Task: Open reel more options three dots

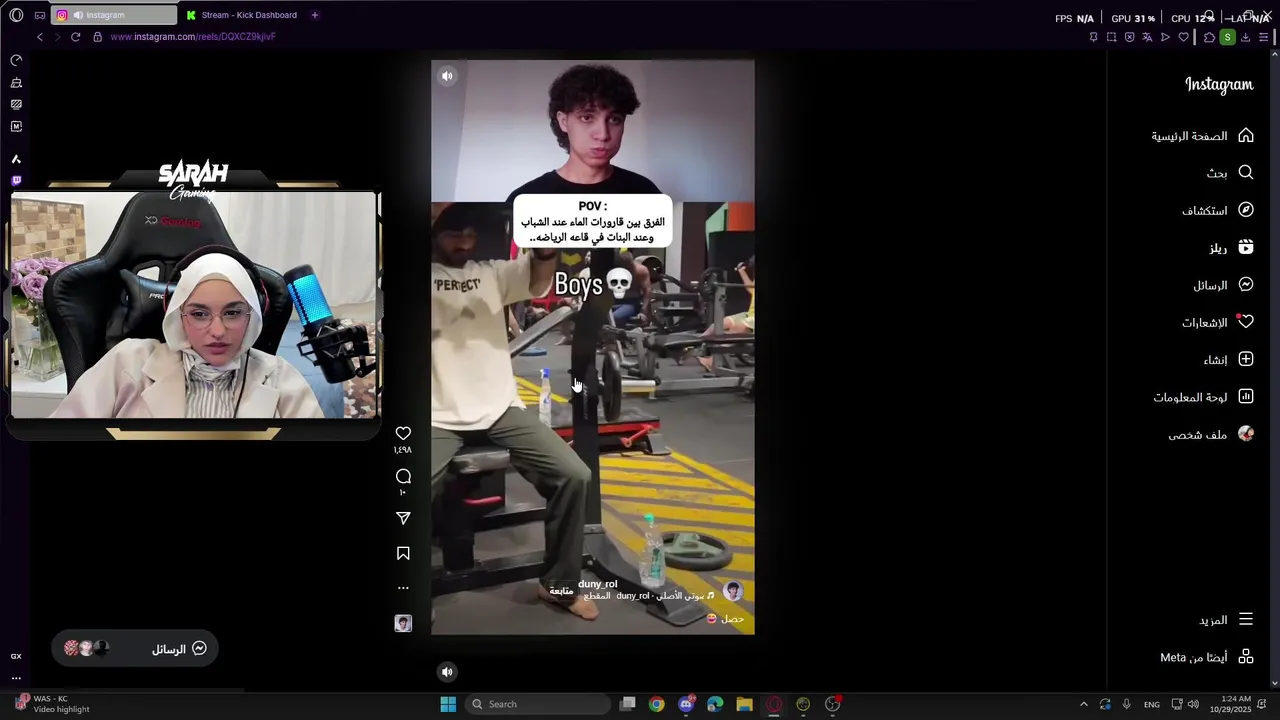Action: (403, 588)
